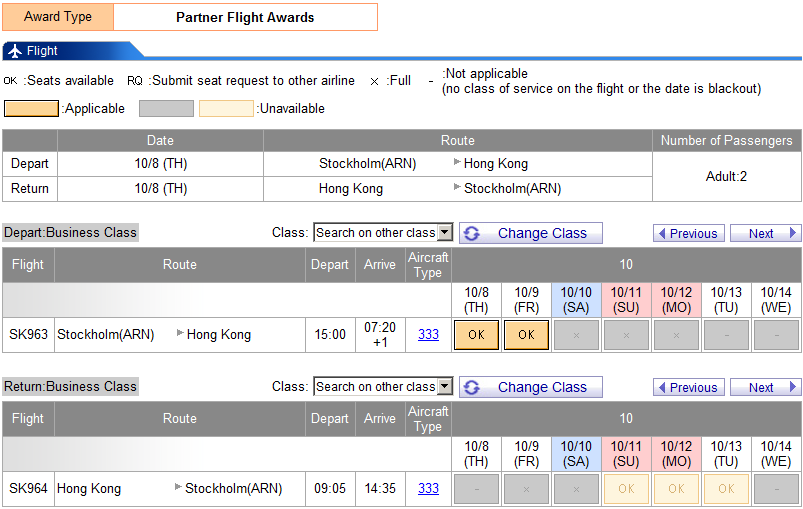The height and width of the screenshot is (509, 803).
Task: Click left arrow on Return Previous button
Action: pos(661,387)
